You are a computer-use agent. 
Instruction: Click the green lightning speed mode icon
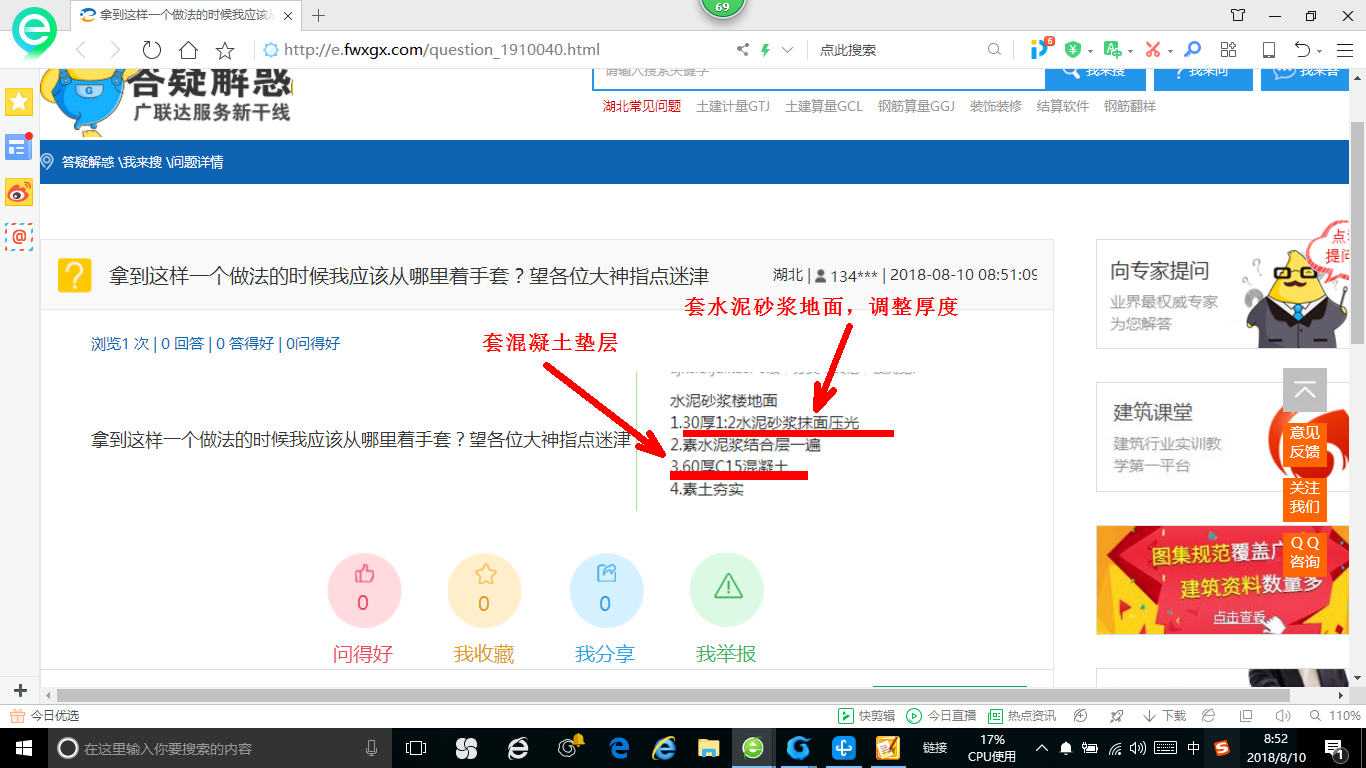pos(765,50)
